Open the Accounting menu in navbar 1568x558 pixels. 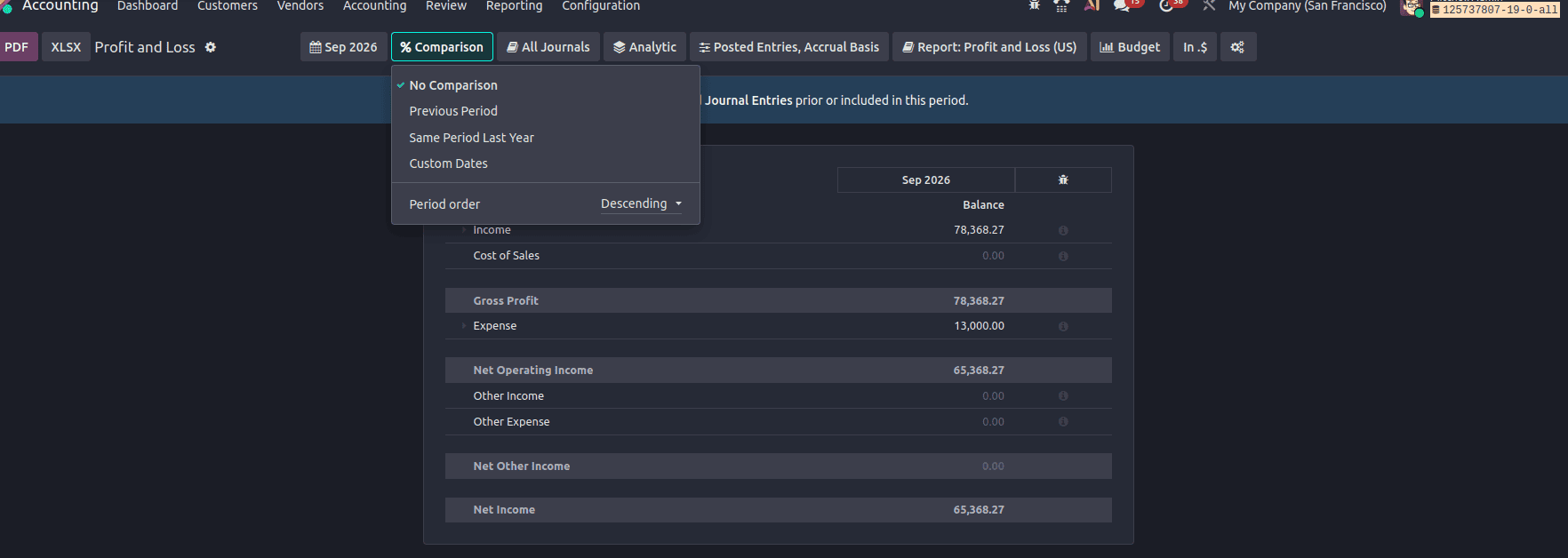[x=374, y=6]
